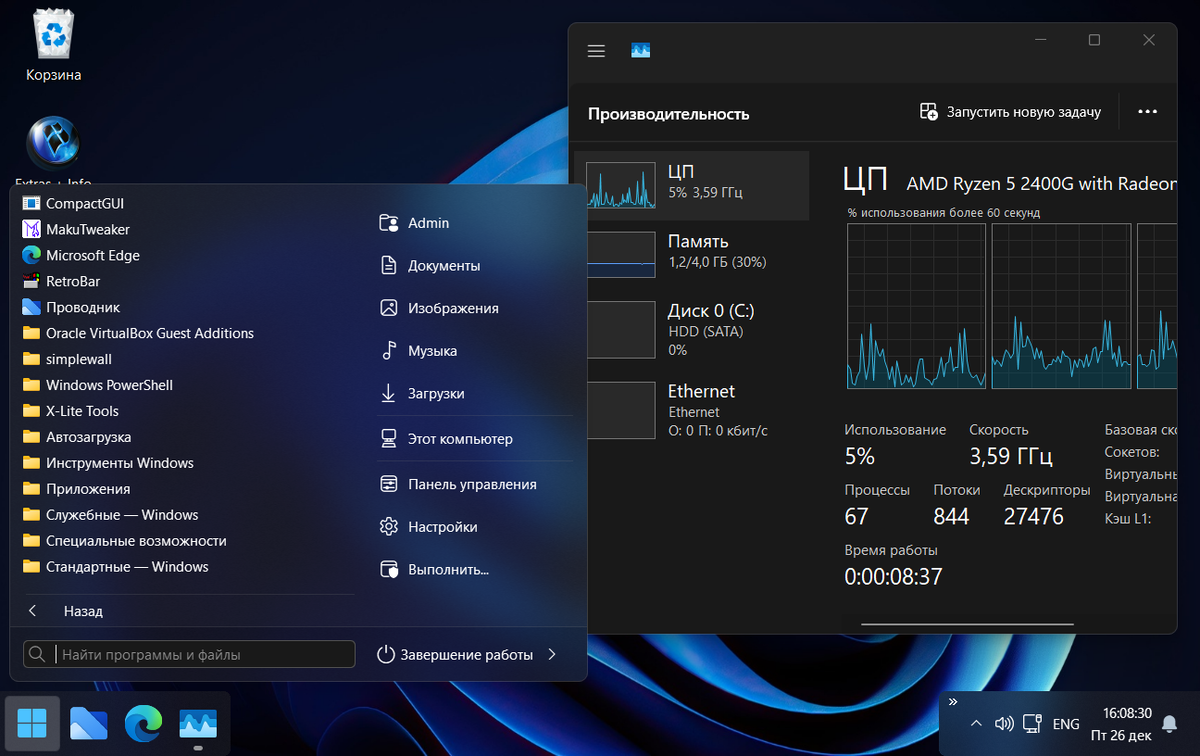Open Этот компьютер from start menu

click(x=446, y=439)
